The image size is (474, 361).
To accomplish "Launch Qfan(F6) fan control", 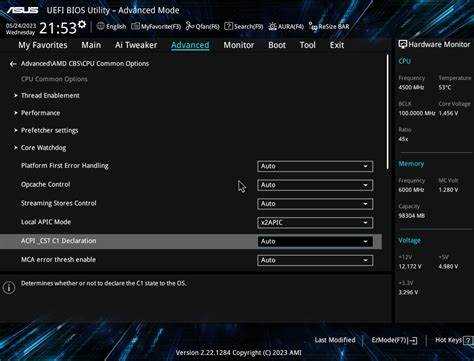I will (203, 26).
